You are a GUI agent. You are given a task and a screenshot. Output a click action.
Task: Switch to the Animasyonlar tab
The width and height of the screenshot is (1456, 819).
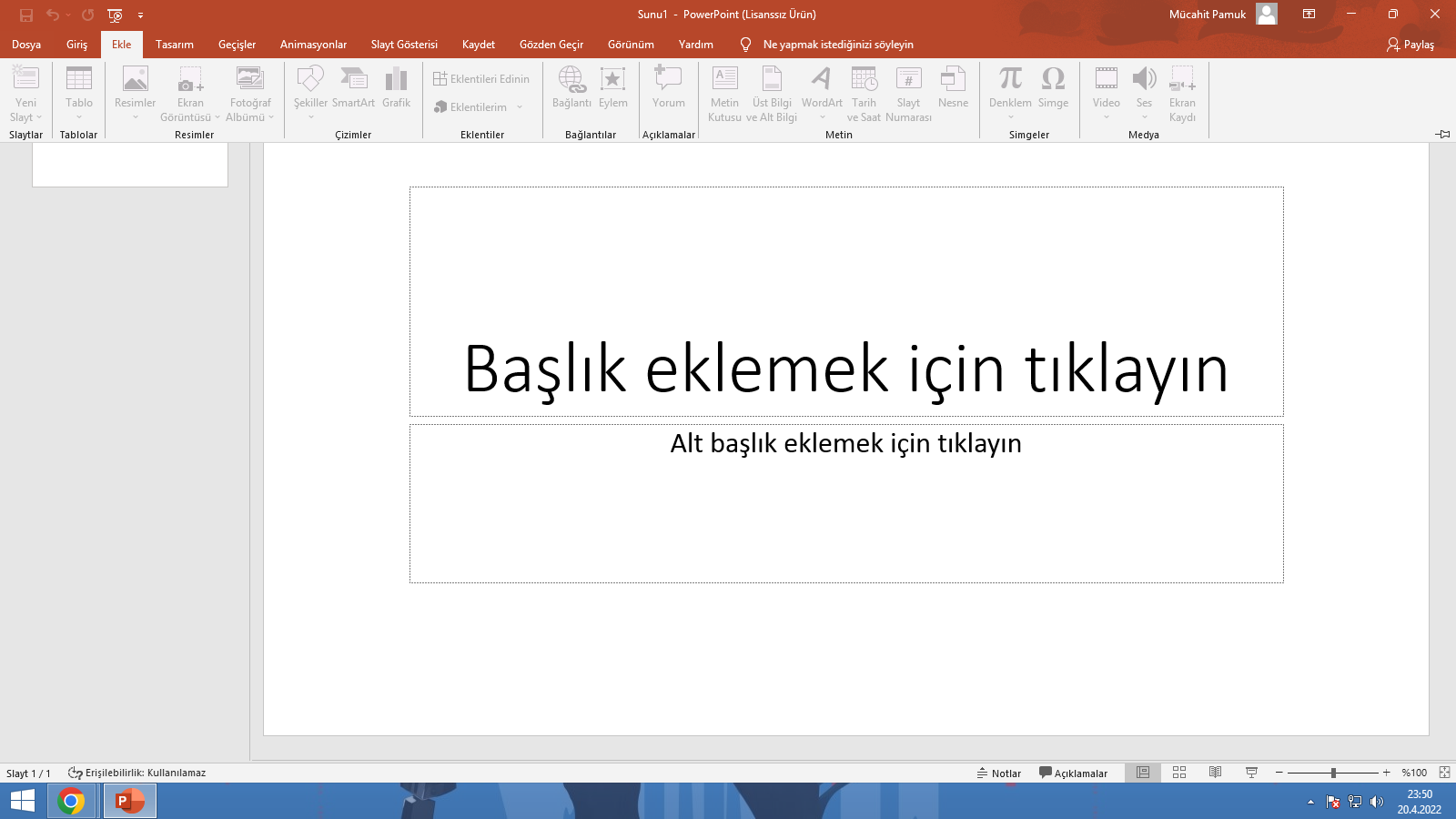click(x=313, y=45)
